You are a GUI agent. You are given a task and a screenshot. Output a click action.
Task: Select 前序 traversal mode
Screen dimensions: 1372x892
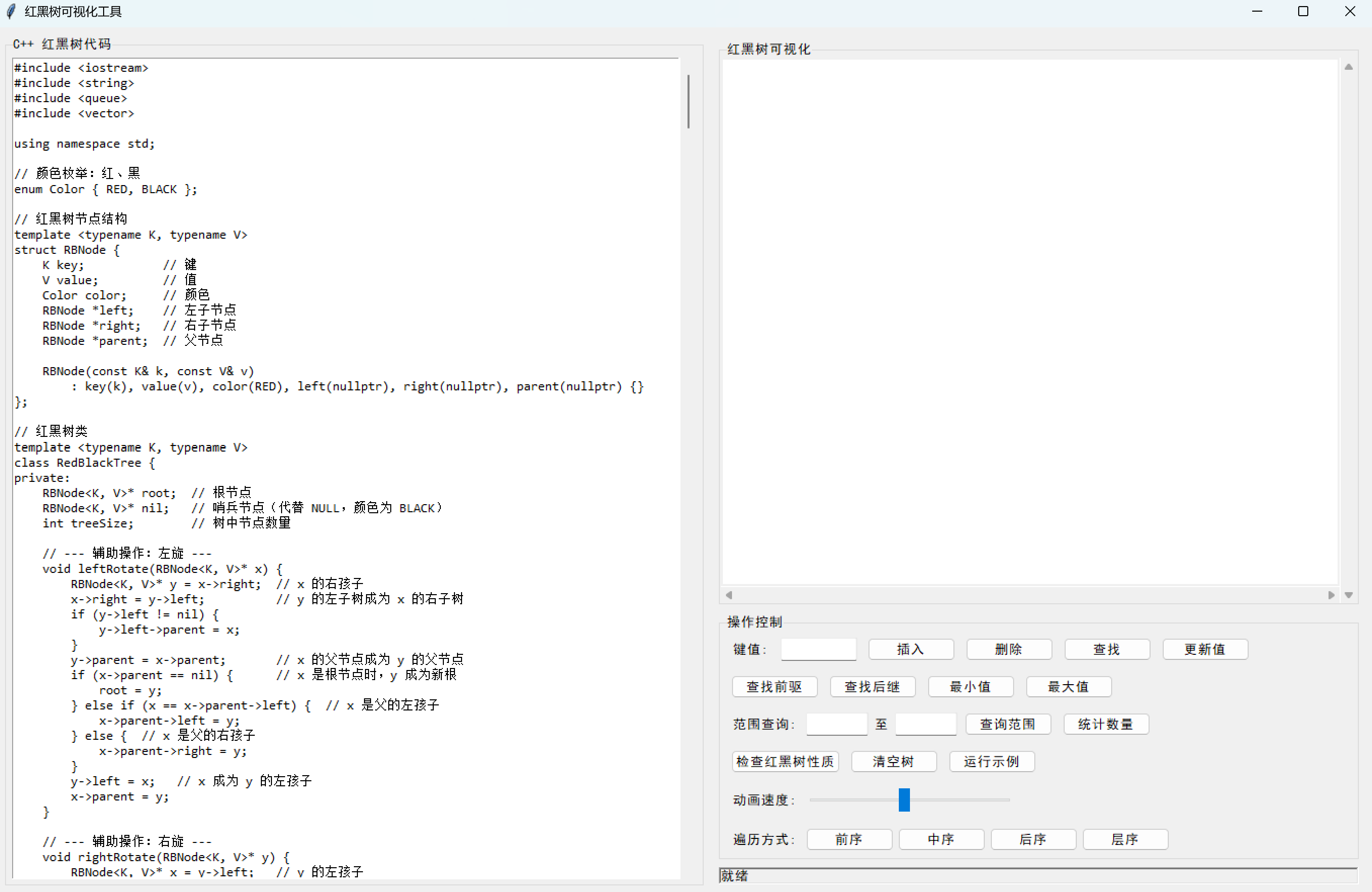coord(849,839)
